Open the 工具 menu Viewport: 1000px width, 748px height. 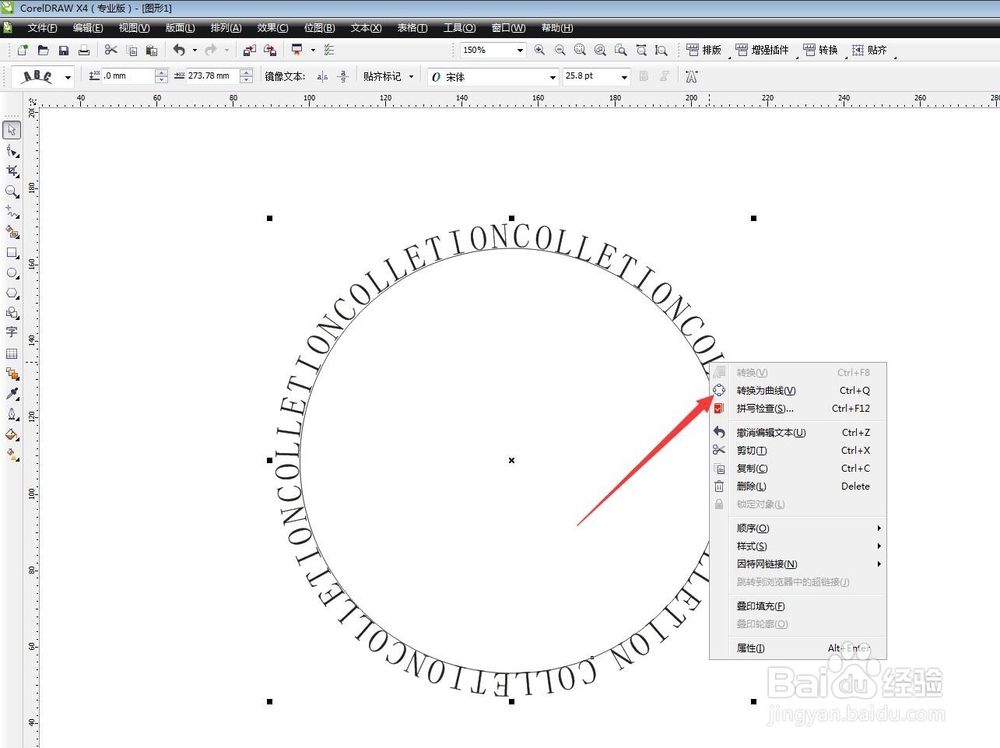(459, 27)
